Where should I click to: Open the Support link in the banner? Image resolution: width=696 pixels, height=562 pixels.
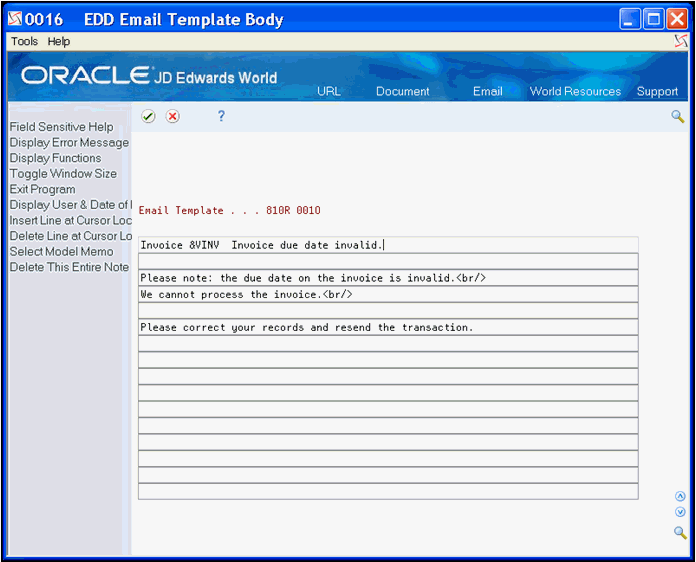coord(657,91)
